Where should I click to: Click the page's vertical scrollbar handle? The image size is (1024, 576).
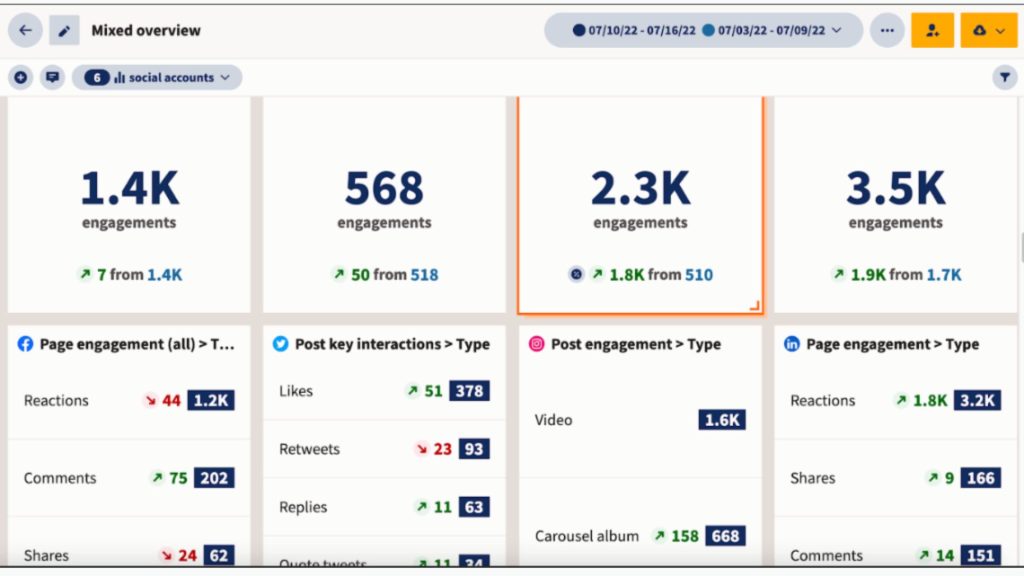[1021, 248]
